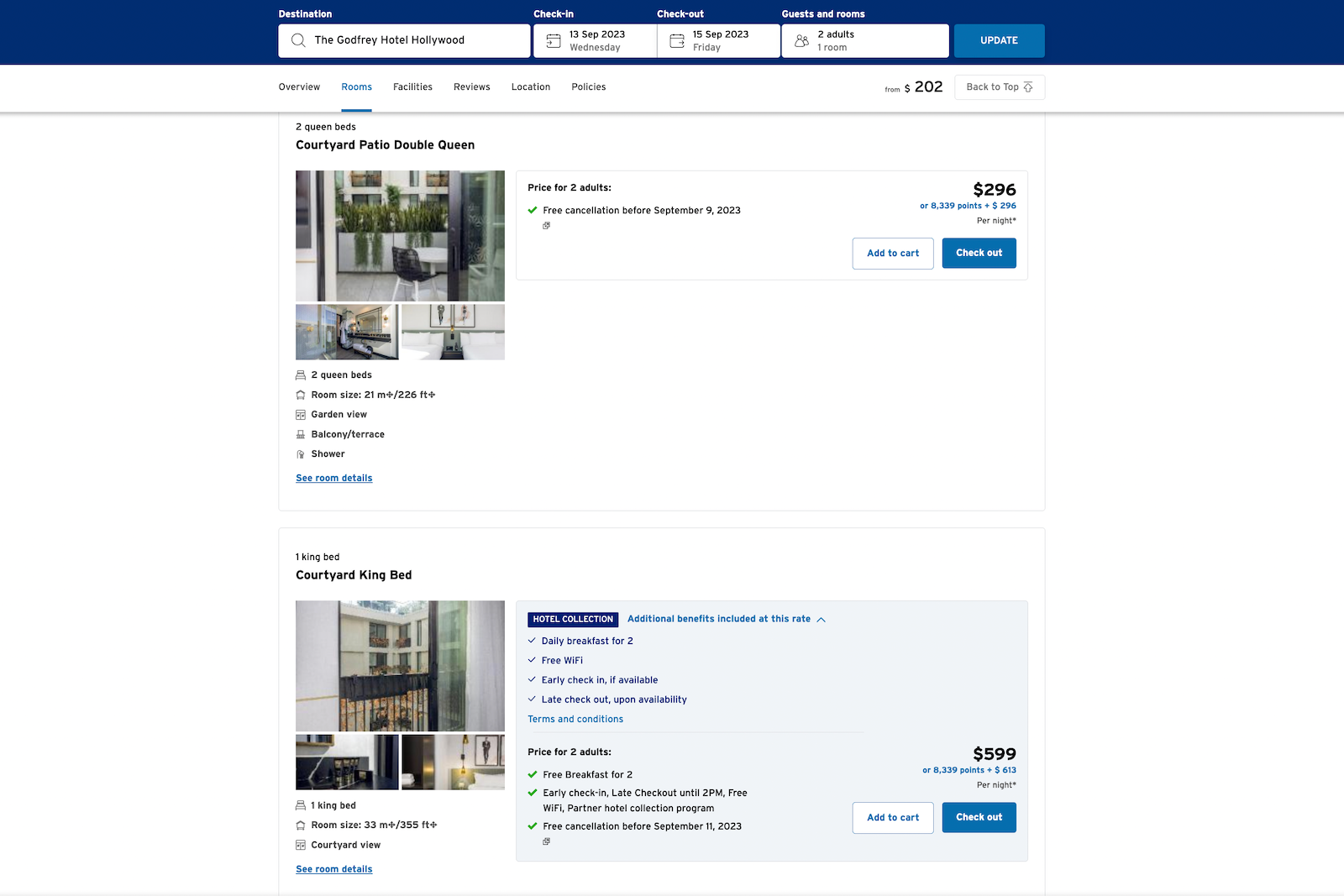Click the Balcony/terrace amenity icon
1344x896 pixels.
(301, 434)
